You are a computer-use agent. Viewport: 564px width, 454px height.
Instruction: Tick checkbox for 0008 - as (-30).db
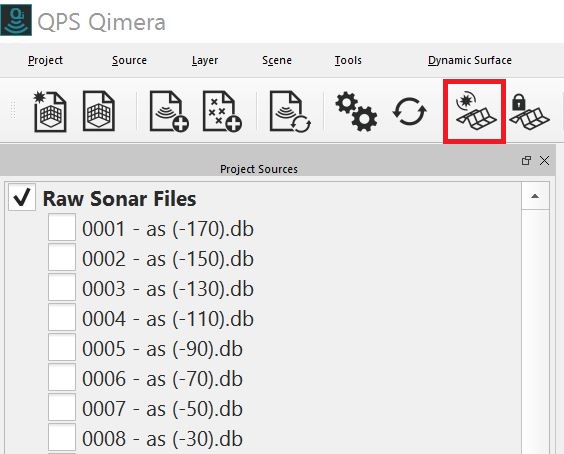pyautogui.click(x=62, y=437)
